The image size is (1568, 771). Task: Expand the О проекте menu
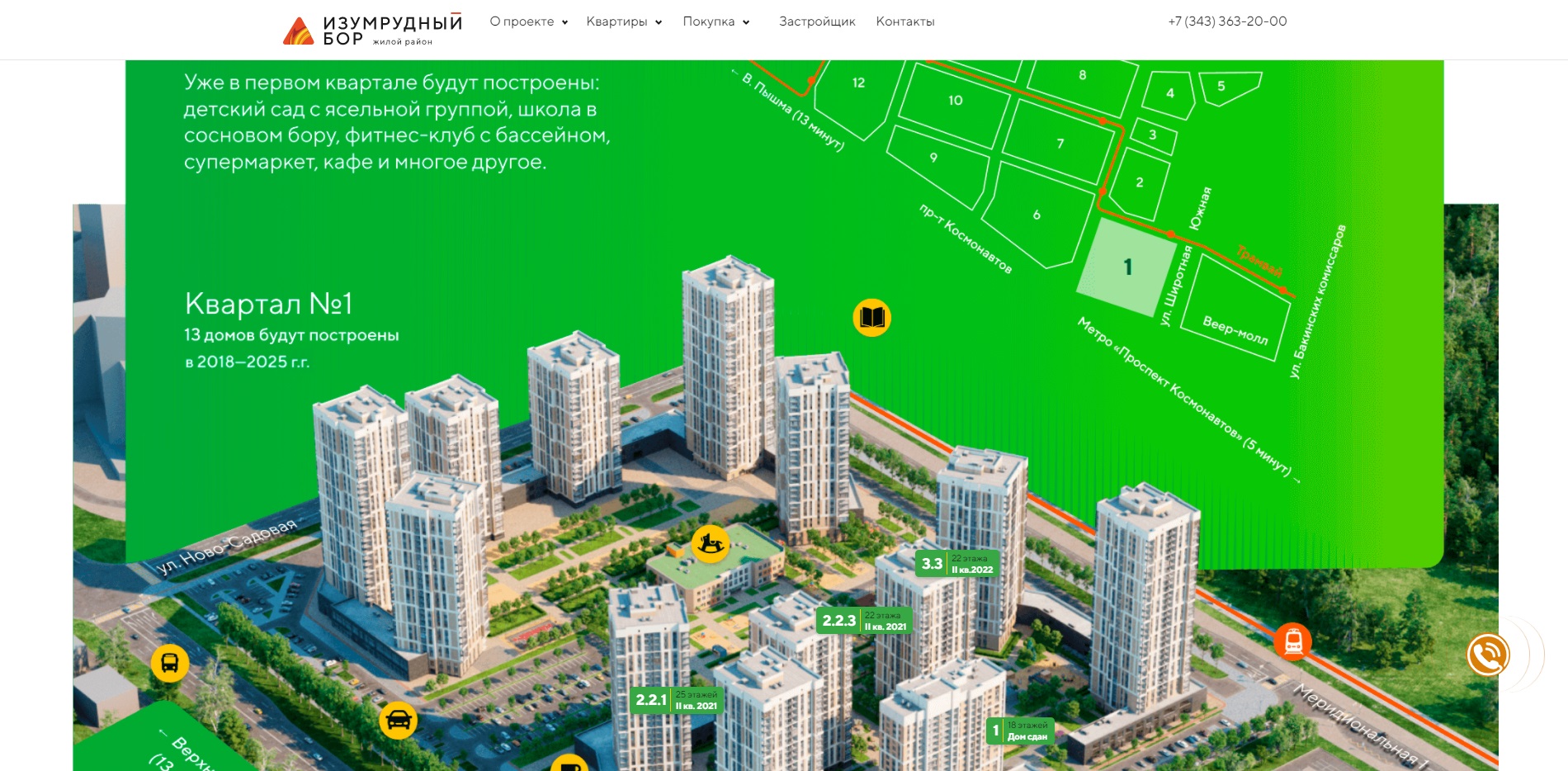(529, 21)
